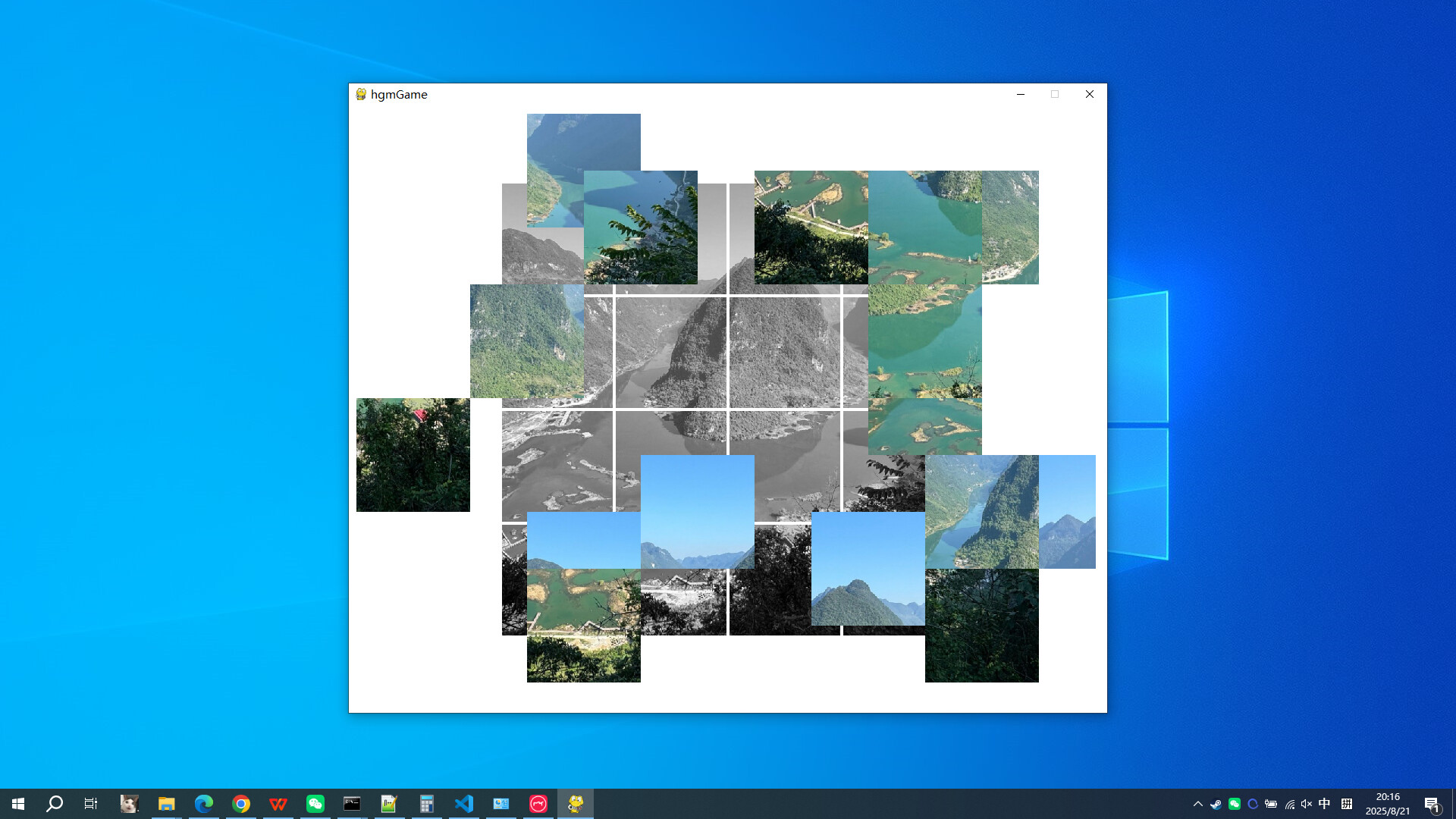
Task: Open File Explorer from the taskbar
Action: click(x=168, y=803)
